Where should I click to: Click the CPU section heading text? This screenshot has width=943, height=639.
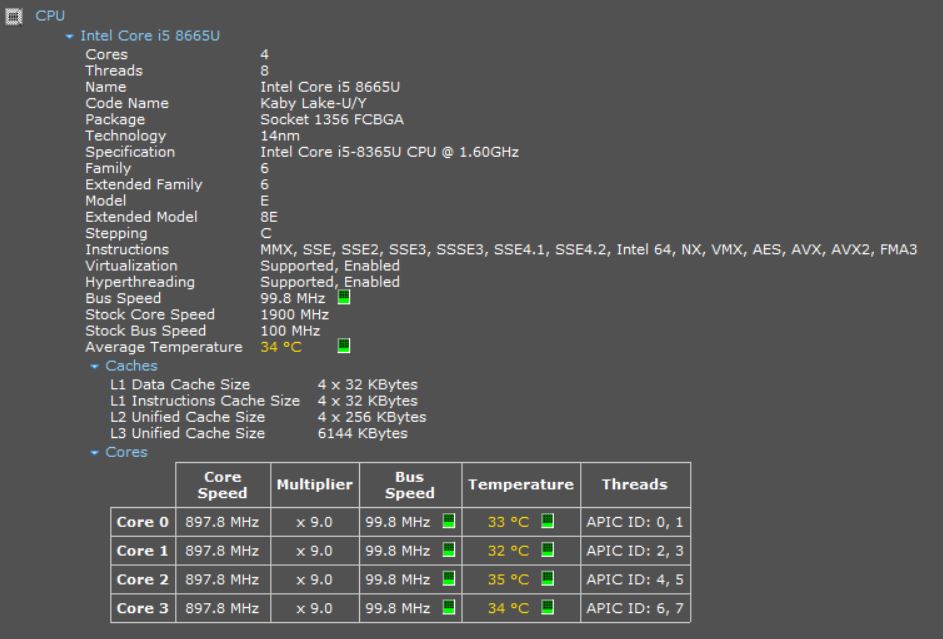pyautogui.click(x=50, y=16)
